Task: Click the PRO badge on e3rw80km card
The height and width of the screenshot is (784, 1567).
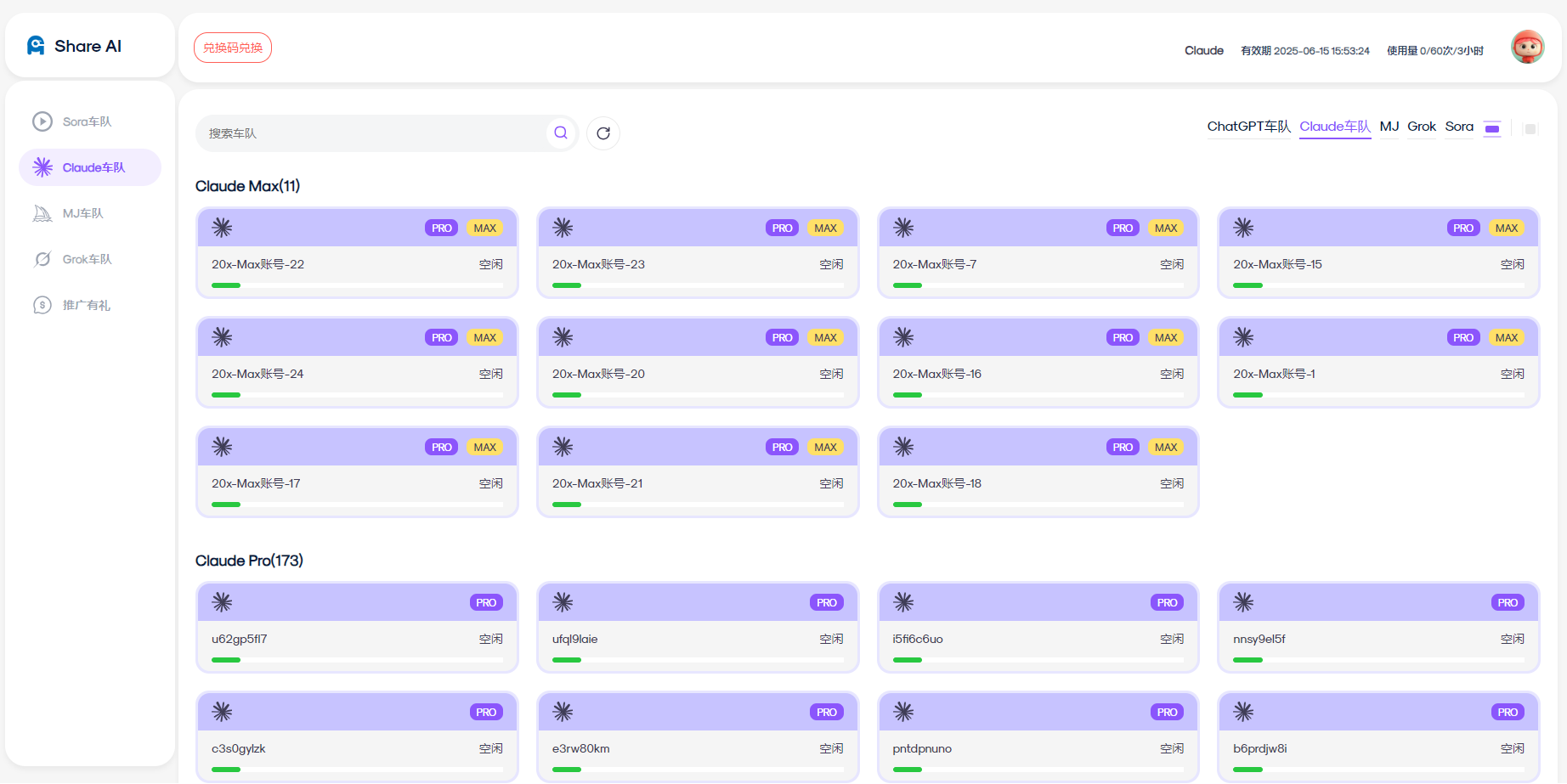Action: click(x=826, y=712)
